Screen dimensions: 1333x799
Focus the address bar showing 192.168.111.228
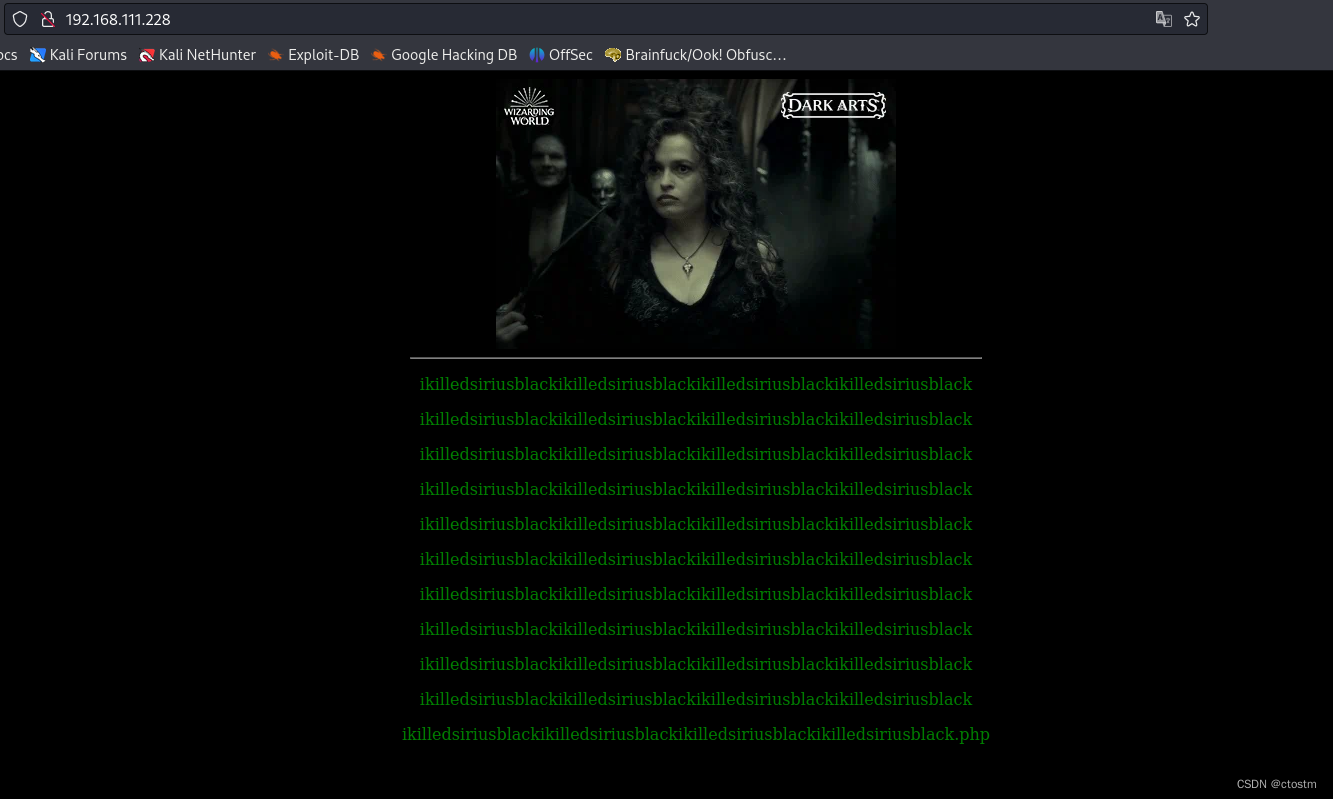point(604,19)
